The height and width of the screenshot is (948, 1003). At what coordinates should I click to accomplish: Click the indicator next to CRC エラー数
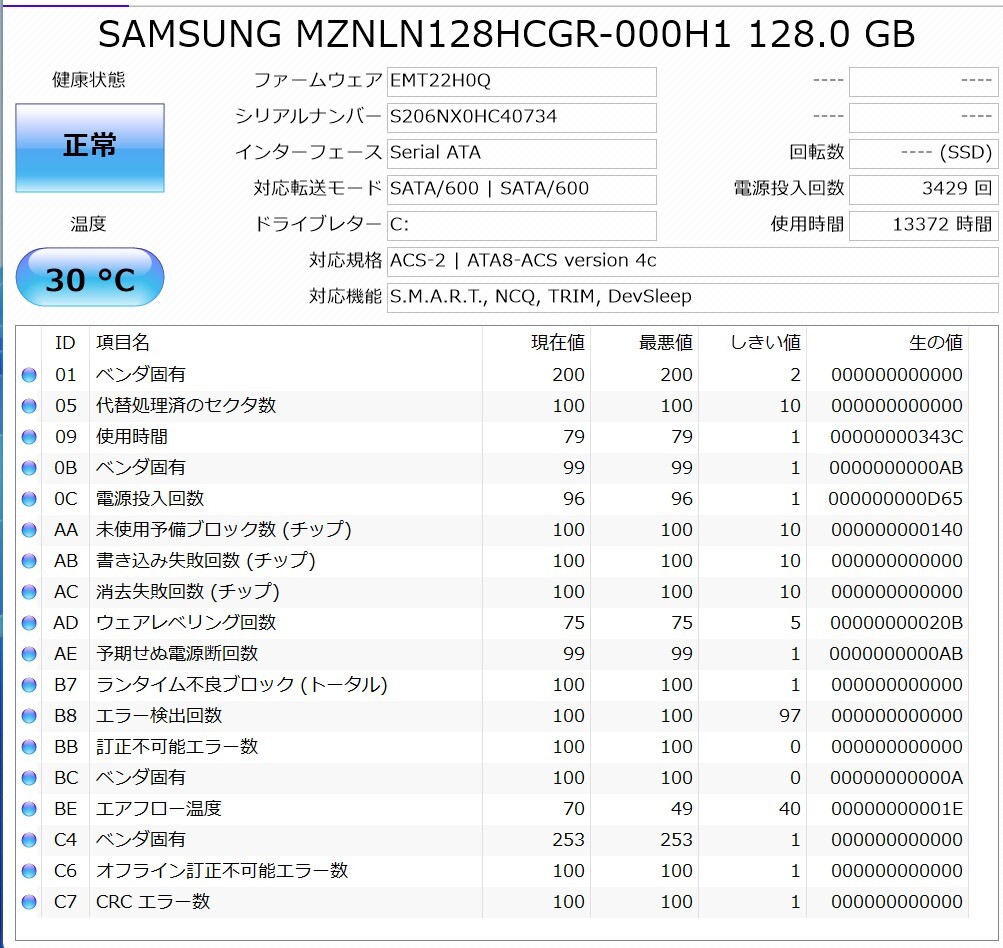(x=29, y=901)
